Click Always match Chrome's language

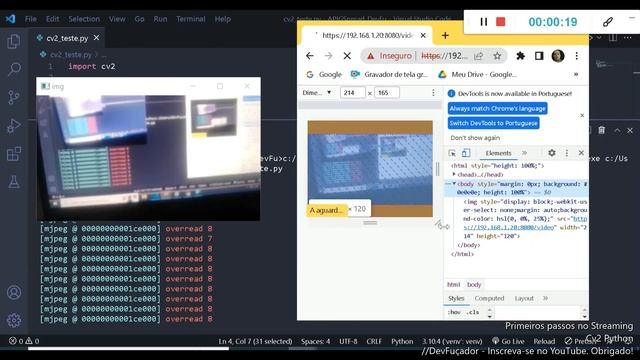coord(498,109)
